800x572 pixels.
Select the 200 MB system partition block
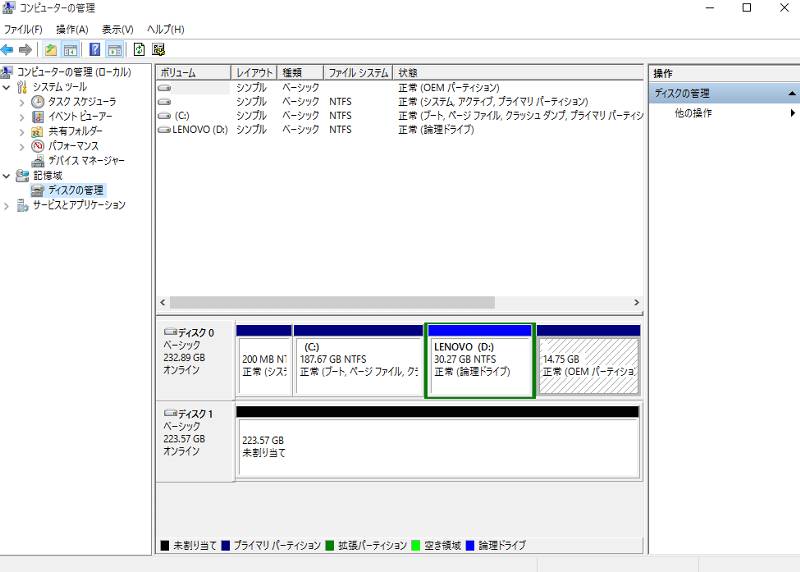point(264,360)
